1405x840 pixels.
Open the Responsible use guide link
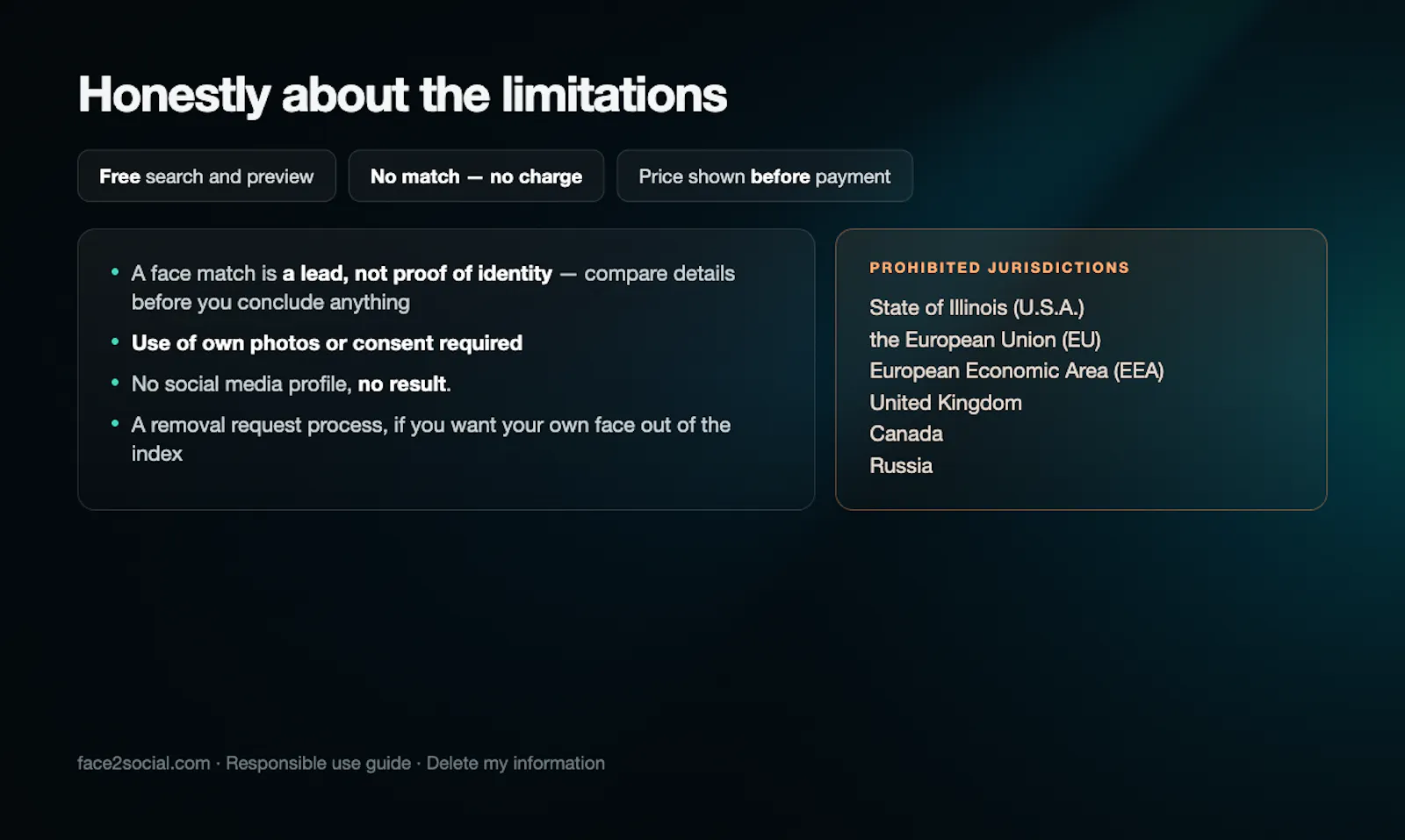tap(318, 763)
